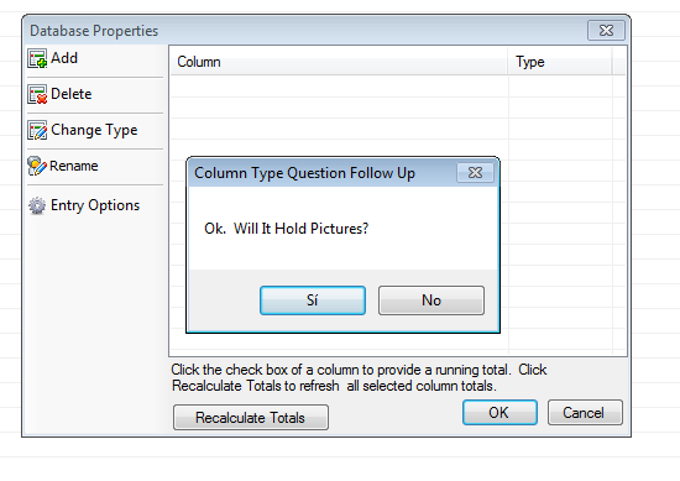Click the Change Type icon
The width and height of the screenshot is (680, 481).
point(37,131)
